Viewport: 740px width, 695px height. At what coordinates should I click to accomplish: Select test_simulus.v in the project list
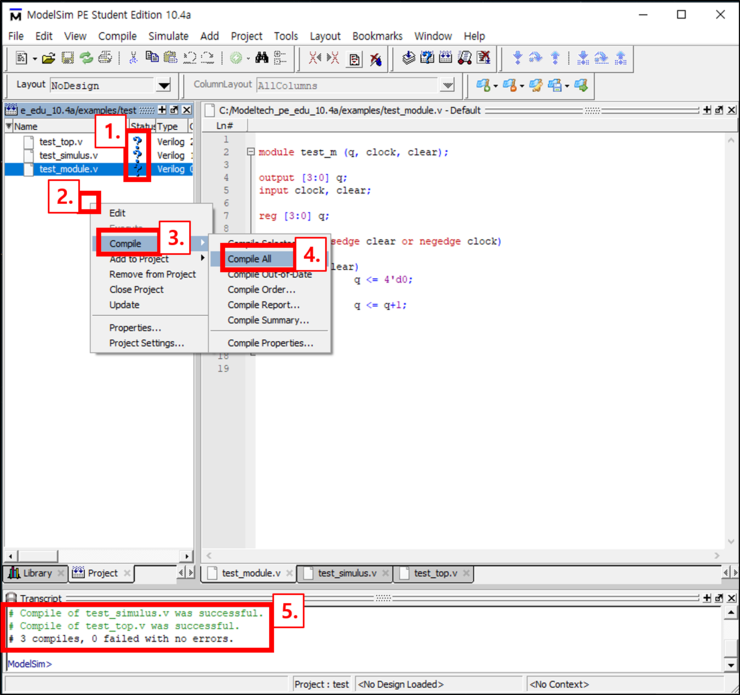[x=68, y=155]
